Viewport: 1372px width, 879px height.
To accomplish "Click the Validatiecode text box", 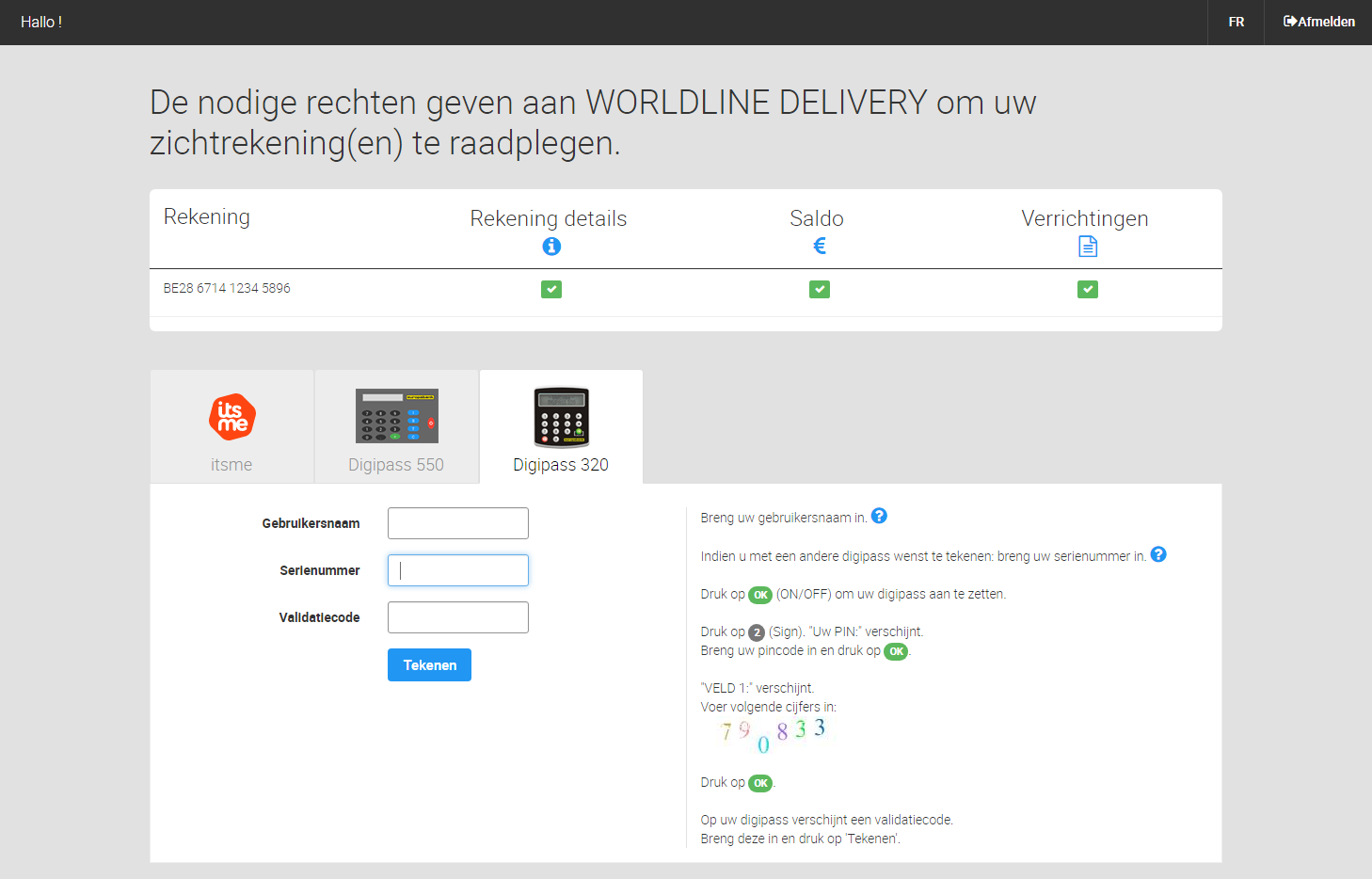I will [457, 617].
